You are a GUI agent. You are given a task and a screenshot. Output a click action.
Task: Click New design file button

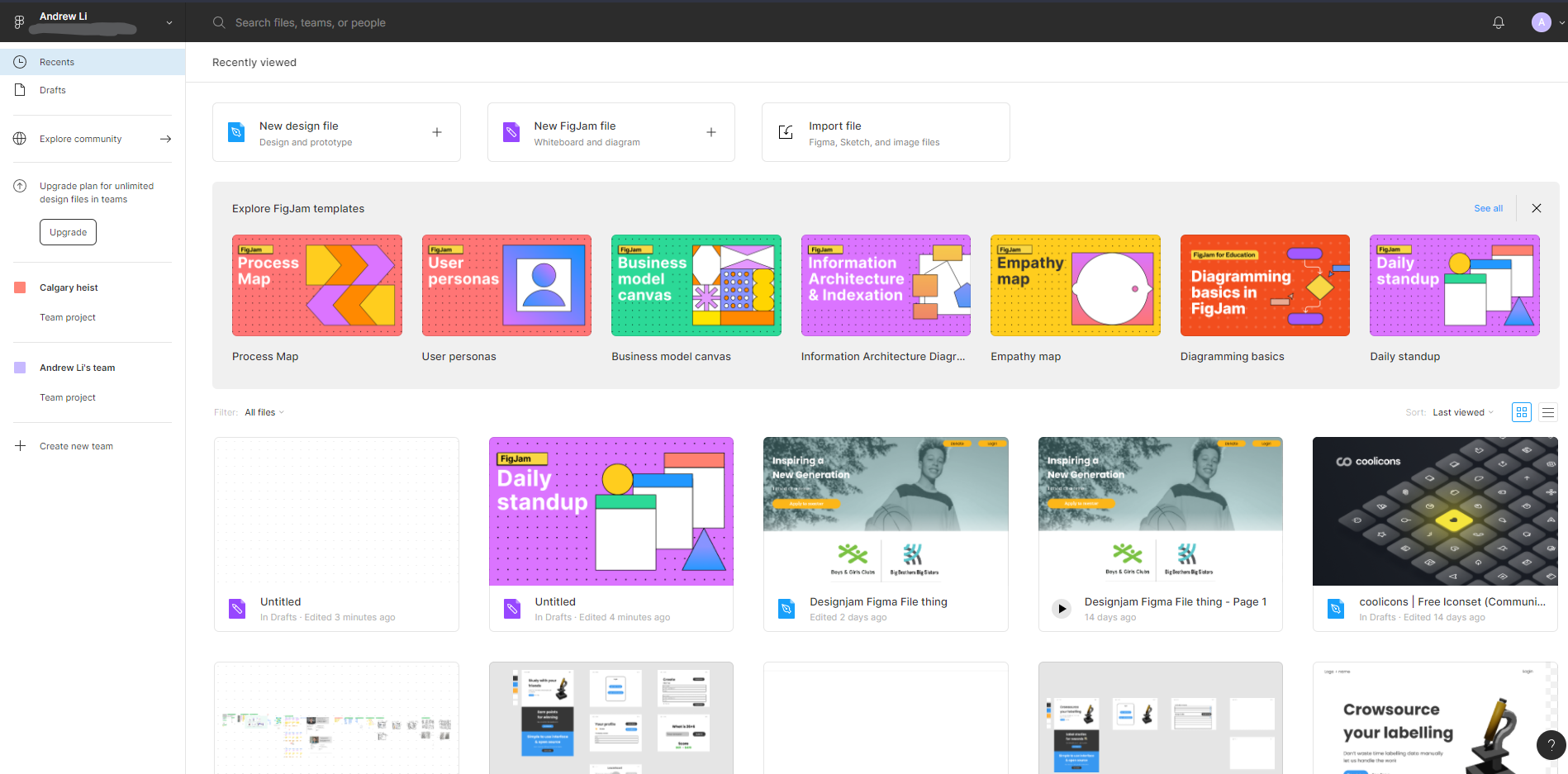click(336, 132)
